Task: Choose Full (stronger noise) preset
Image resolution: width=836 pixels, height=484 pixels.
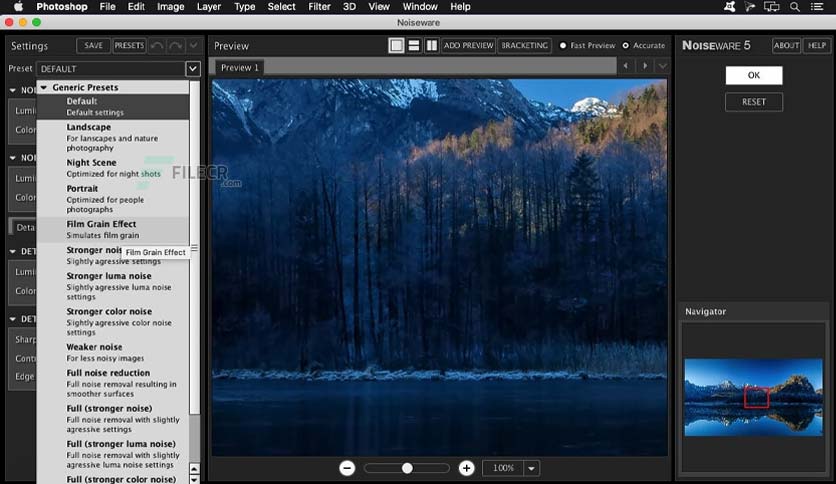Action: pos(113,418)
